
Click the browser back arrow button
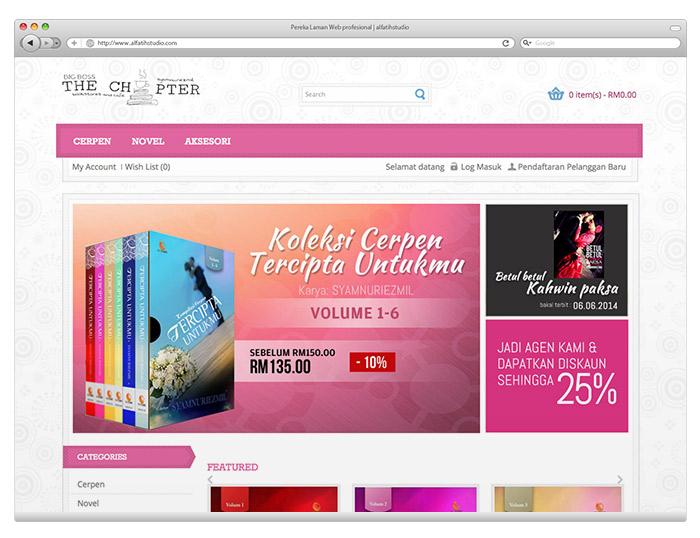[x=29, y=43]
